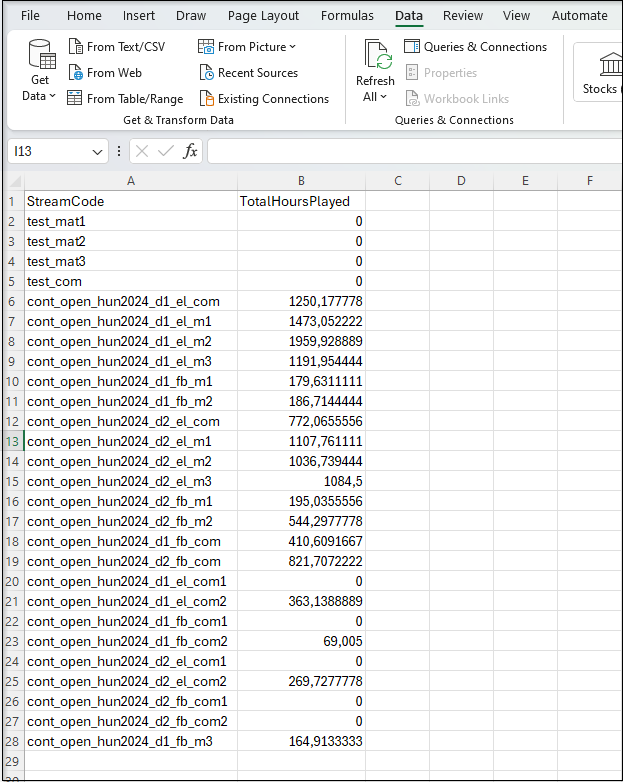Open Existing Connections
This screenshot has height=782, width=623.
(264, 99)
